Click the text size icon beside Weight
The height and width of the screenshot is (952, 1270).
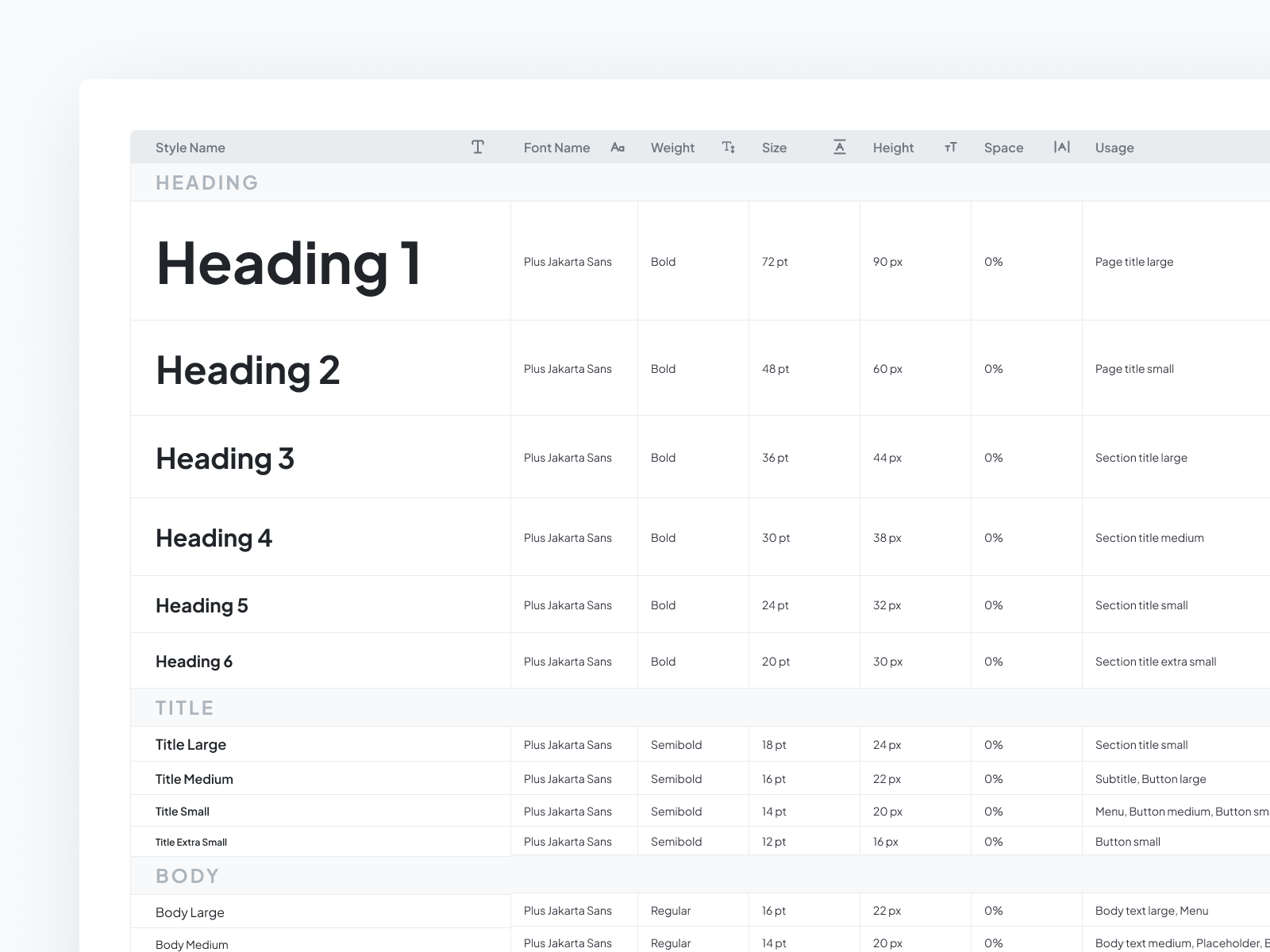(729, 147)
